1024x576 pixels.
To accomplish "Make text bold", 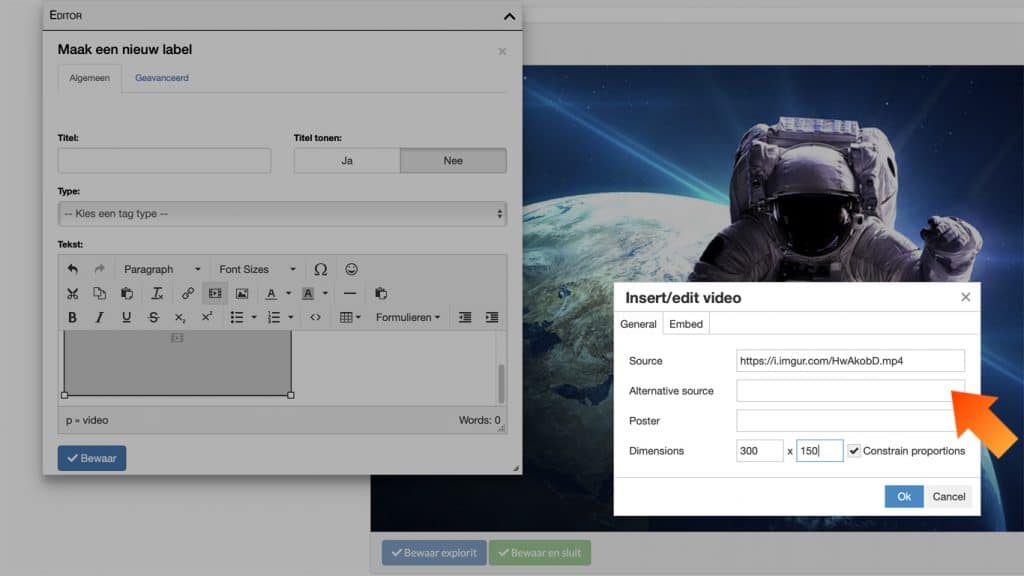I will [x=72, y=317].
